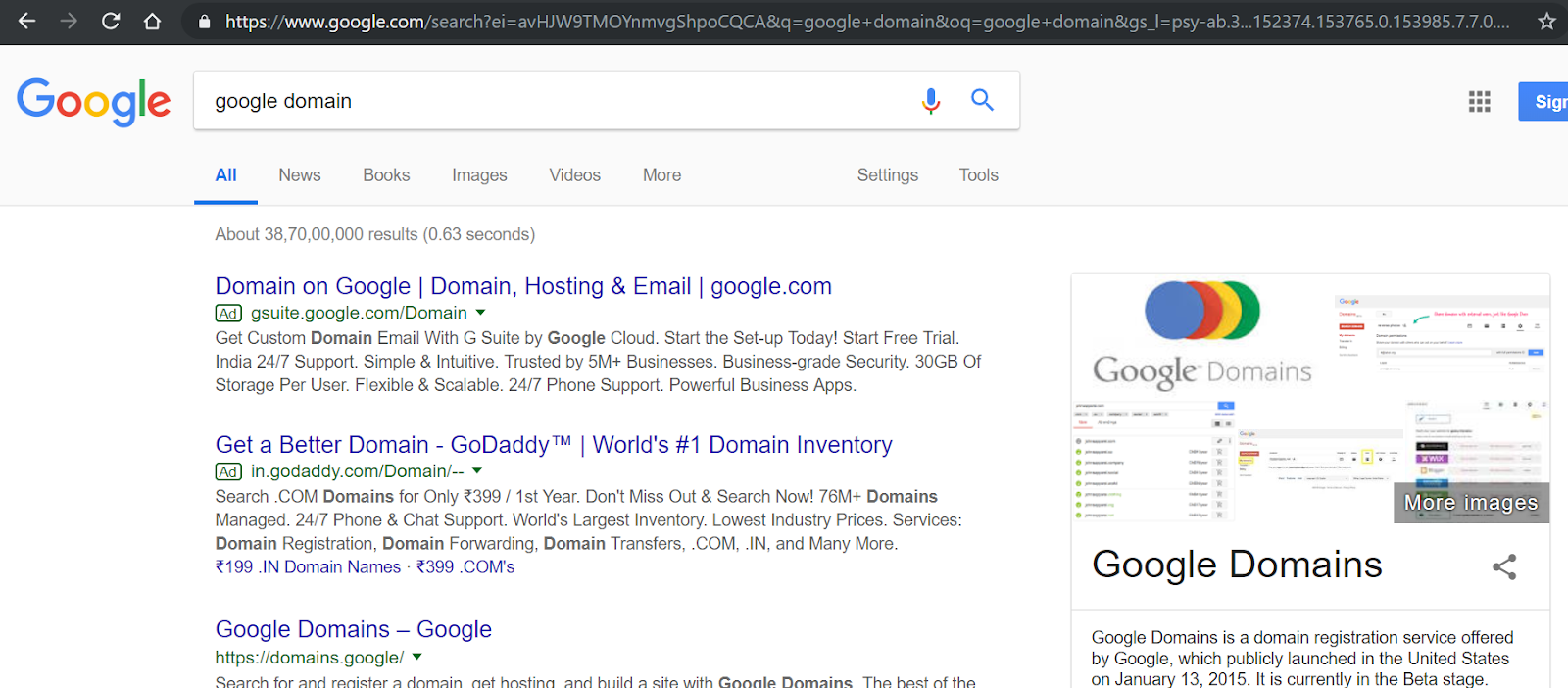Viewport: 1568px width, 688px height.
Task: Open the Settings menu
Action: pyautogui.click(x=888, y=175)
